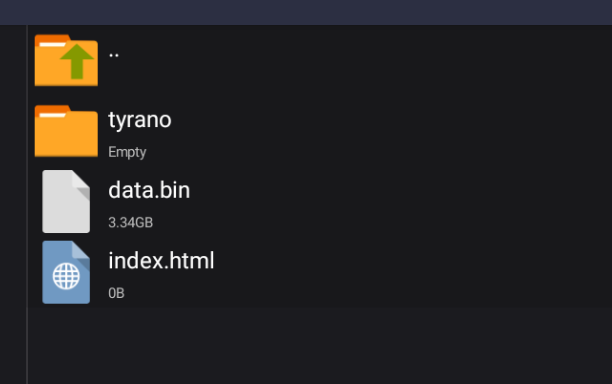The width and height of the screenshot is (612, 384).
Task: Open the tyrano folder icon
Action: click(x=66, y=131)
